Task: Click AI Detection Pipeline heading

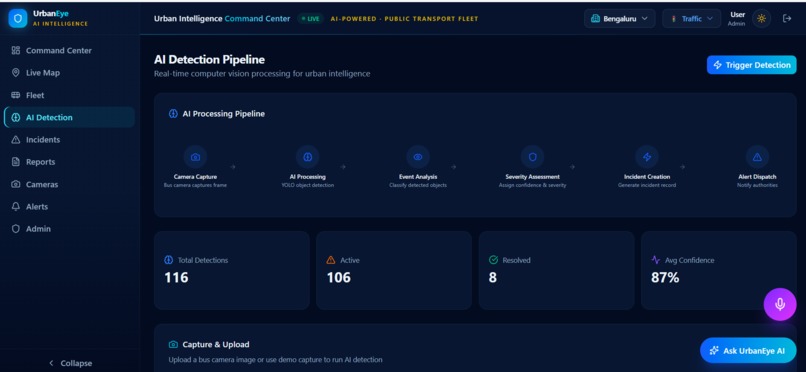Action: 209,60
